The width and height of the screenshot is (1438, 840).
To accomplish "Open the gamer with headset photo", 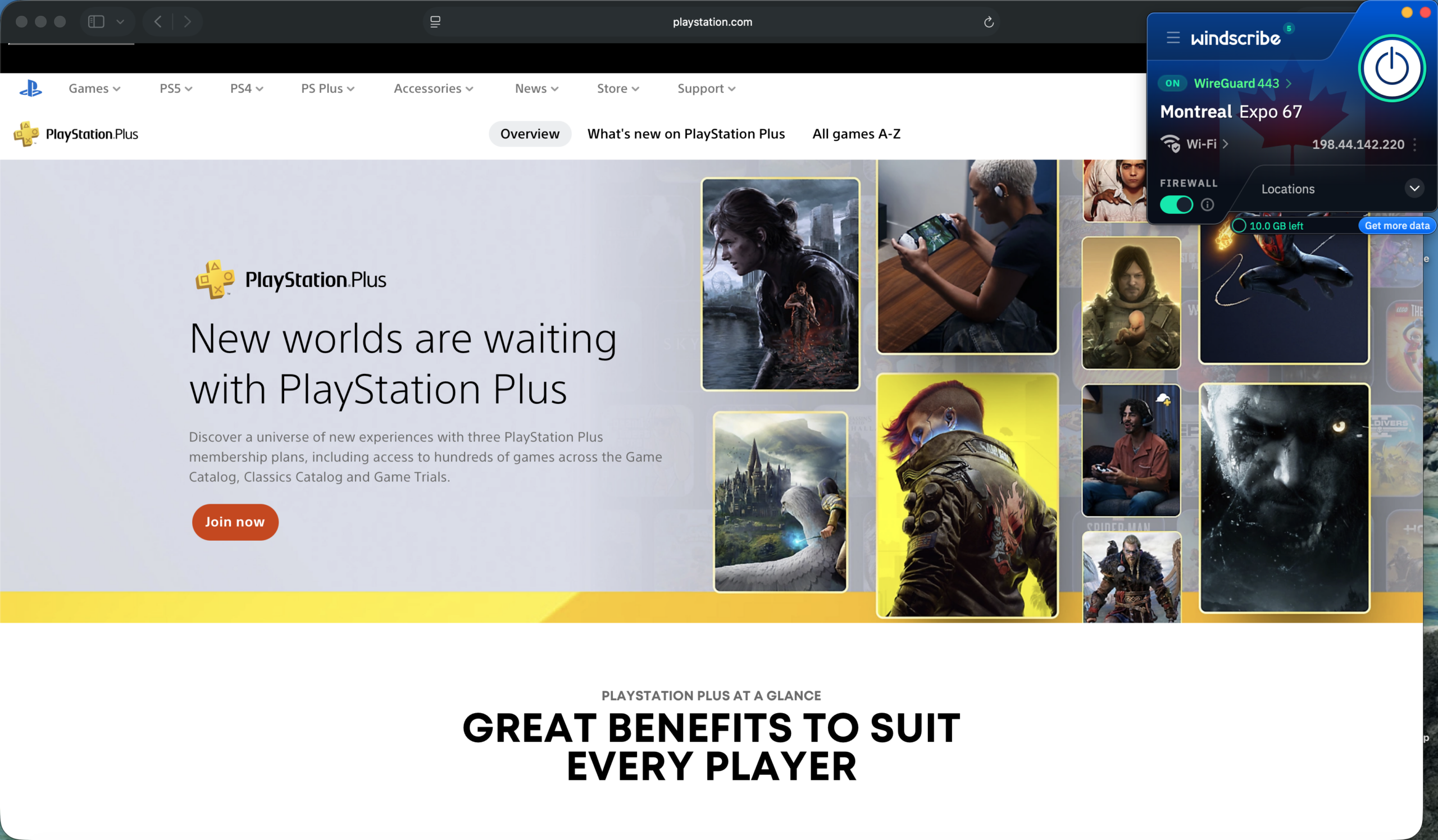I will [x=1131, y=450].
